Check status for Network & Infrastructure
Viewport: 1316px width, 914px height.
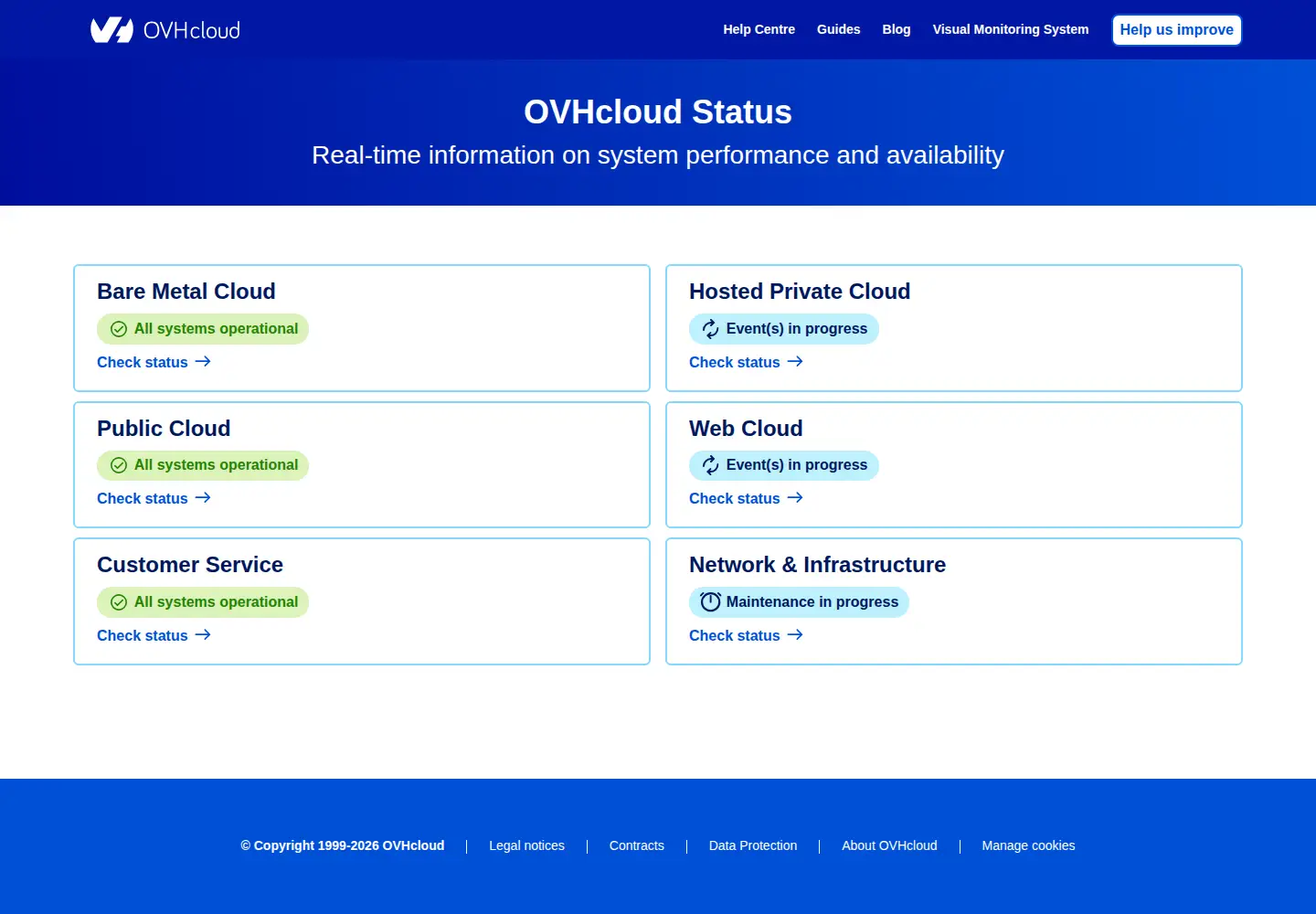click(x=746, y=635)
